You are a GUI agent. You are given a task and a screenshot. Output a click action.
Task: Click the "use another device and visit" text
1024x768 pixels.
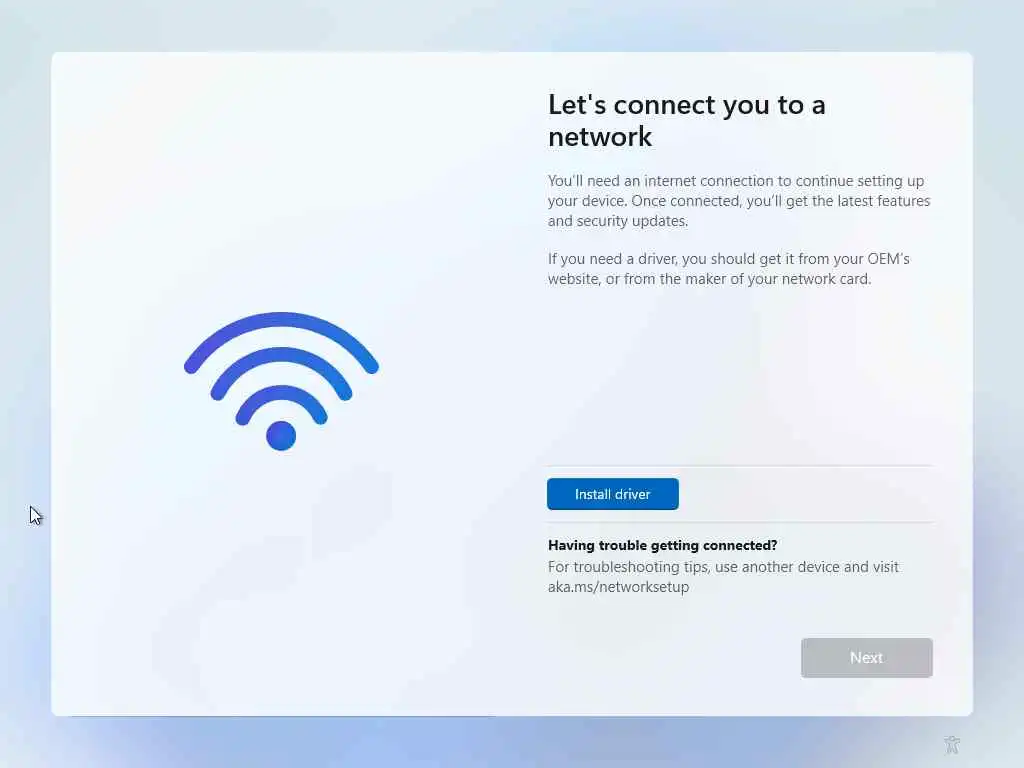tap(807, 567)
